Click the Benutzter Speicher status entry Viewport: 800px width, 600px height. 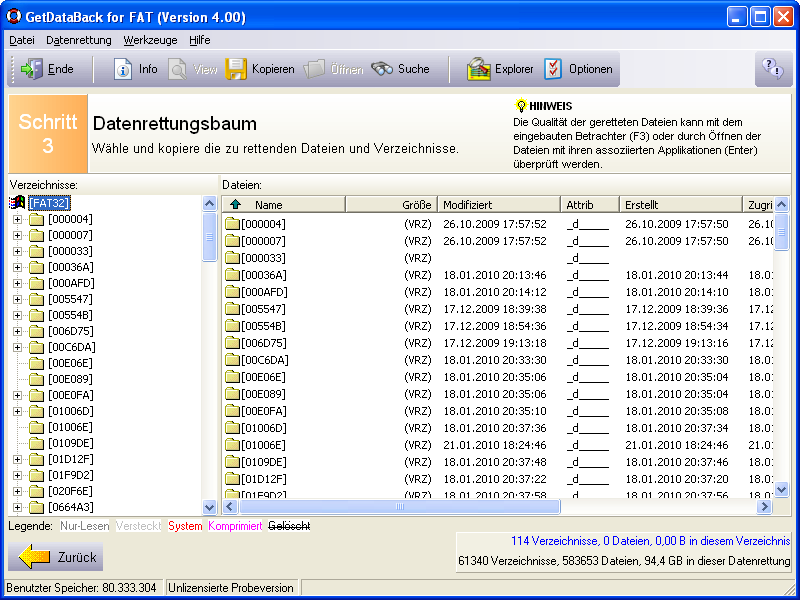(x=81, y=588)
